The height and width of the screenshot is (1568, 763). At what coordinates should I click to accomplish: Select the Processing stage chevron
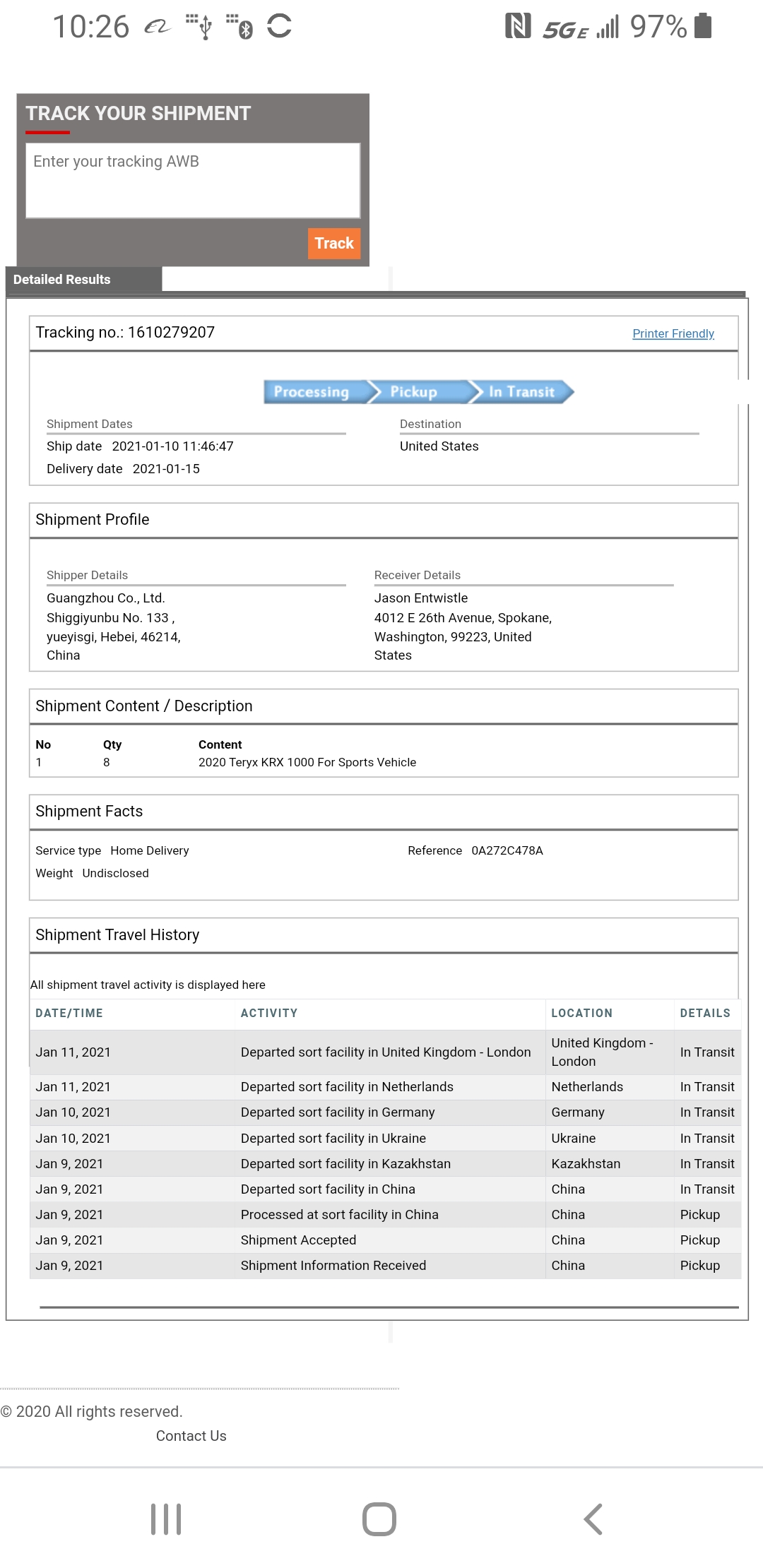[x=314, y=392]
